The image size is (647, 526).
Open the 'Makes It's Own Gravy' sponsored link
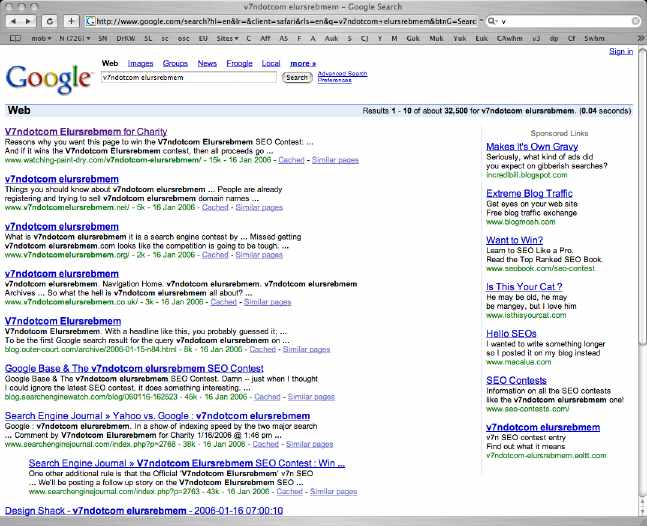click(x=532, y=146)
